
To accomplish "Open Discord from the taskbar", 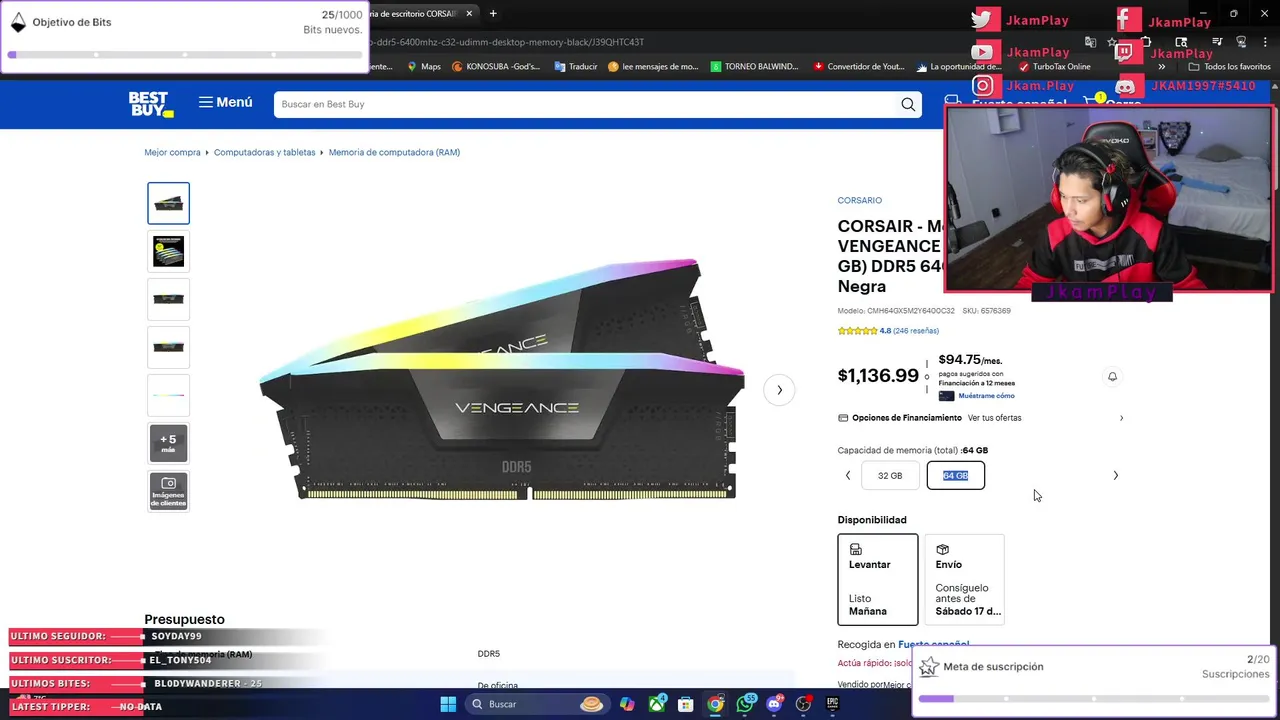I will coord(774,704).
